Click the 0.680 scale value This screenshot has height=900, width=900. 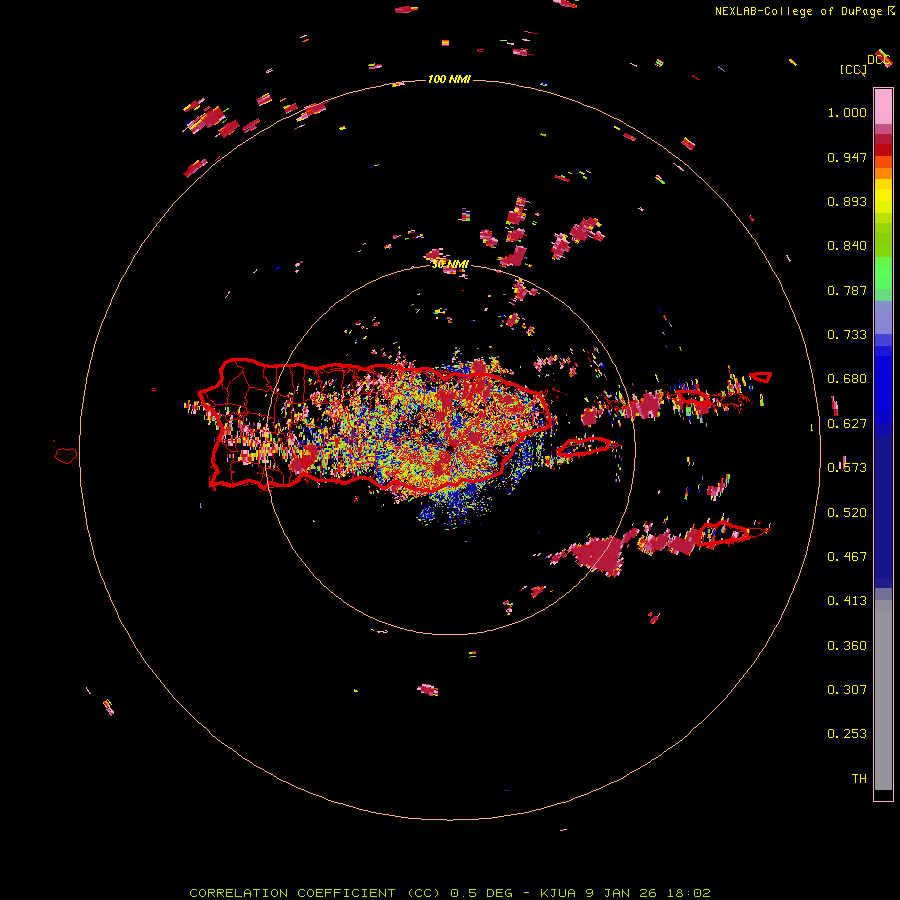click(x=847, y=379)
